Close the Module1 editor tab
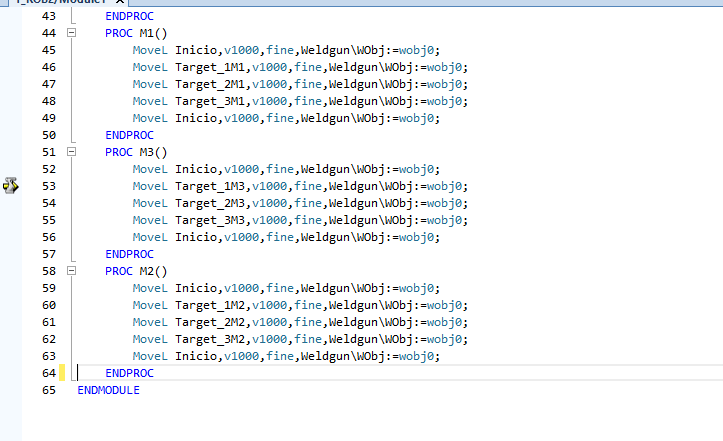The image size is (723, 441). coord(120,2)
